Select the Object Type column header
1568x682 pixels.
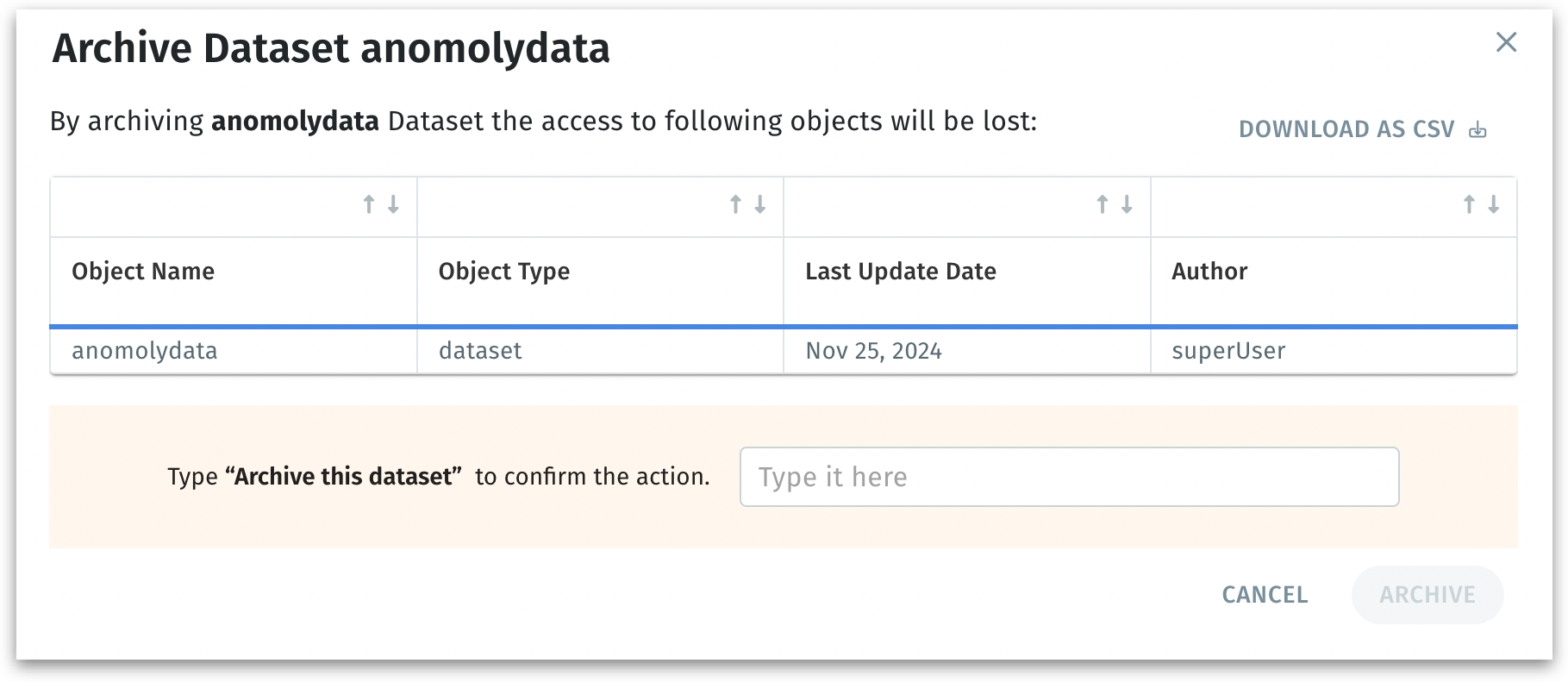tap(504, 272)
